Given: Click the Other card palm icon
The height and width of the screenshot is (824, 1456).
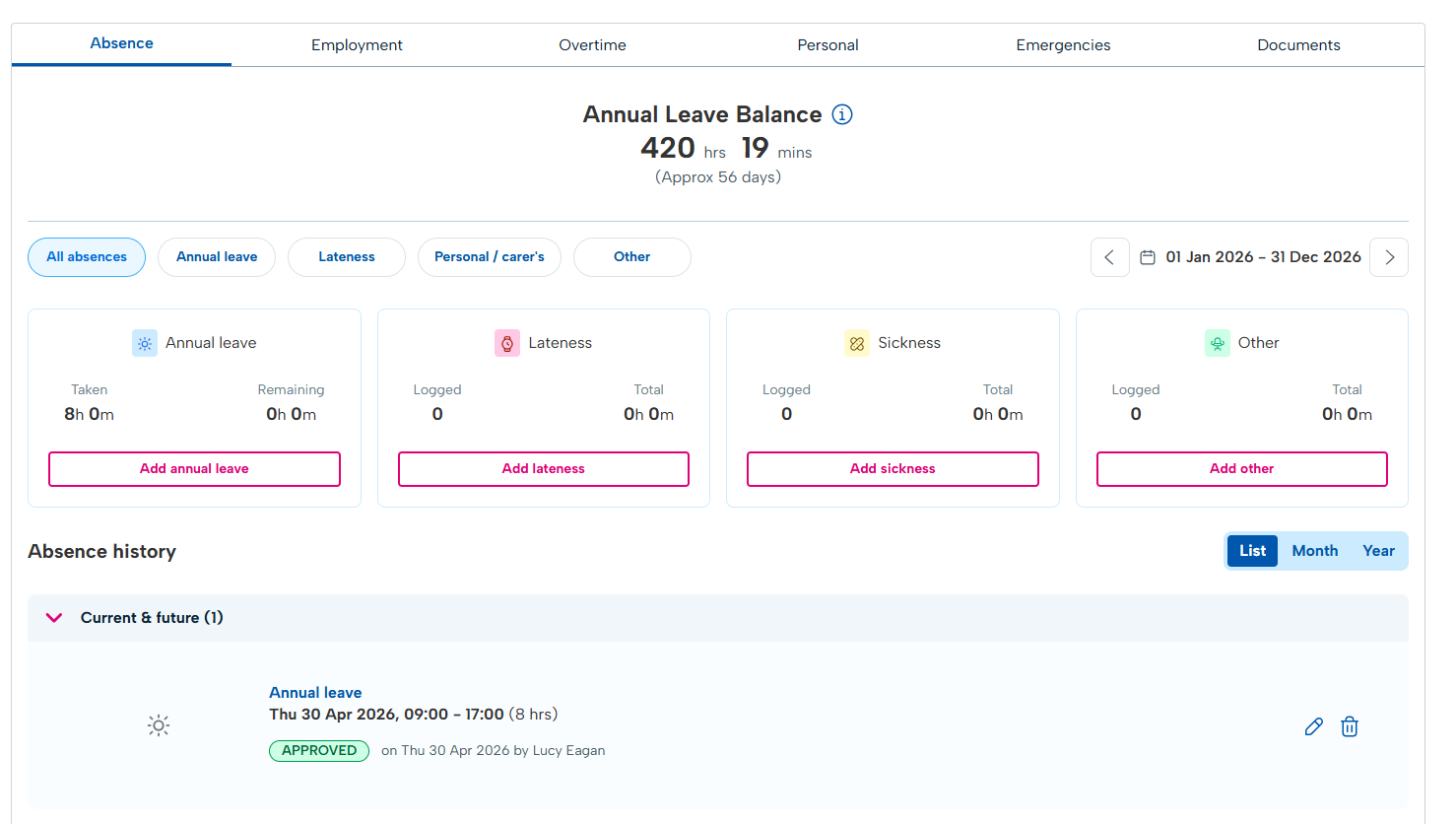Looking at the screenshot, I should click(1218, 343).
